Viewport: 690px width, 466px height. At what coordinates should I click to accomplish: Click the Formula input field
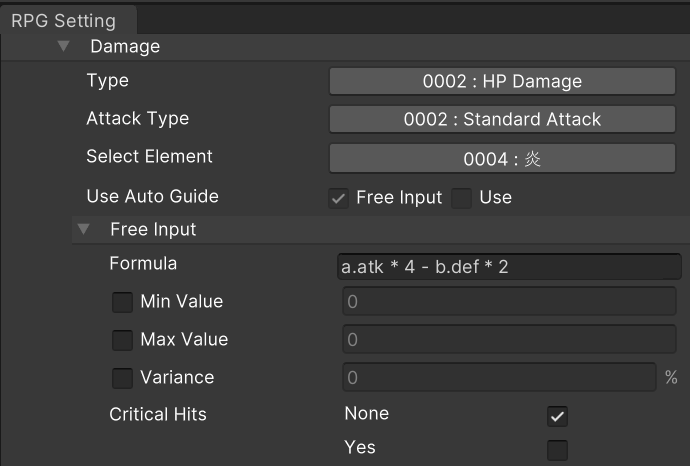coord(509,266)
